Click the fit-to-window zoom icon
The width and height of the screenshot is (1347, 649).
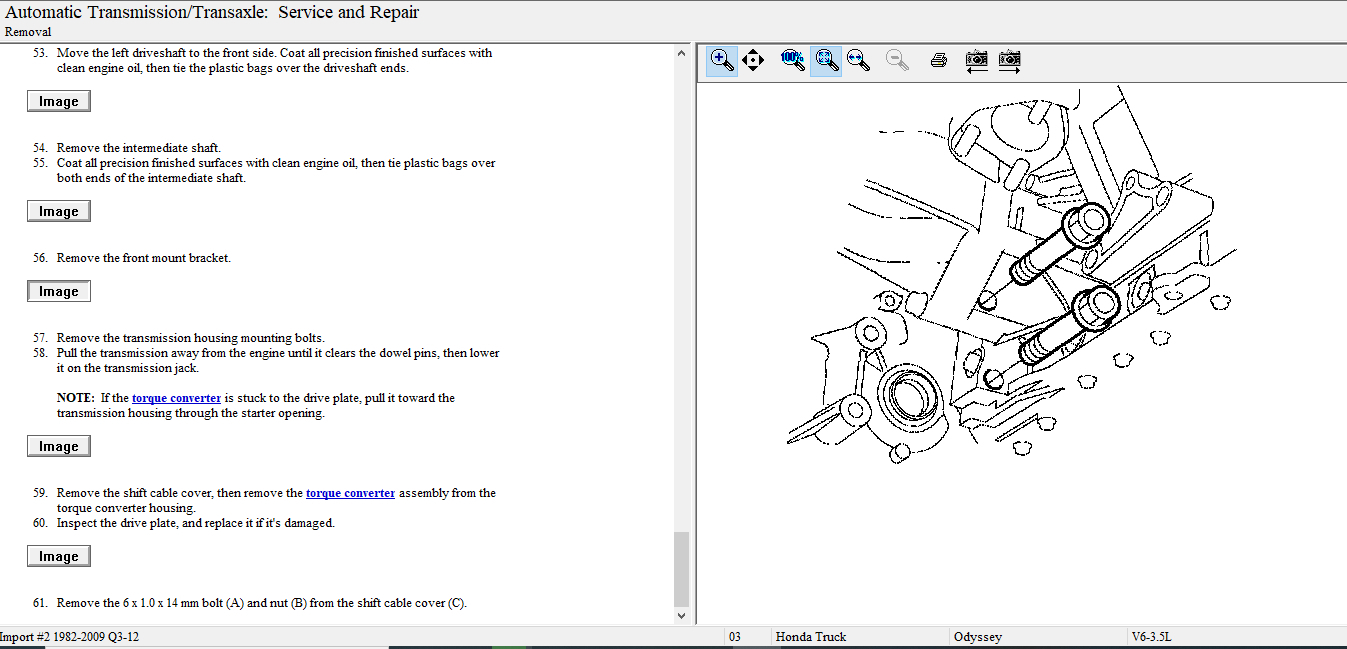click(826, 60)
